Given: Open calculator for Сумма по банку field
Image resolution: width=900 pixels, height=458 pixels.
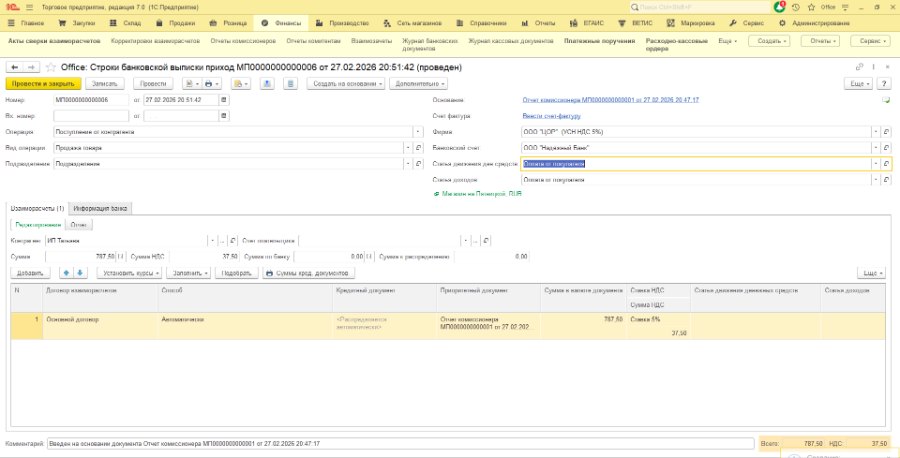Looking at the screenshot, I should click(x=368, y=257).
